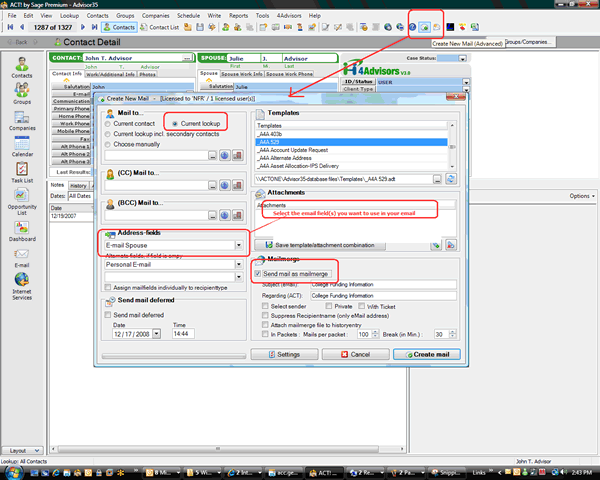The height and width of the screenshot is (480, 600).
Task: Uncheck Send mail as mailmerge
Action: coord(258,272)
